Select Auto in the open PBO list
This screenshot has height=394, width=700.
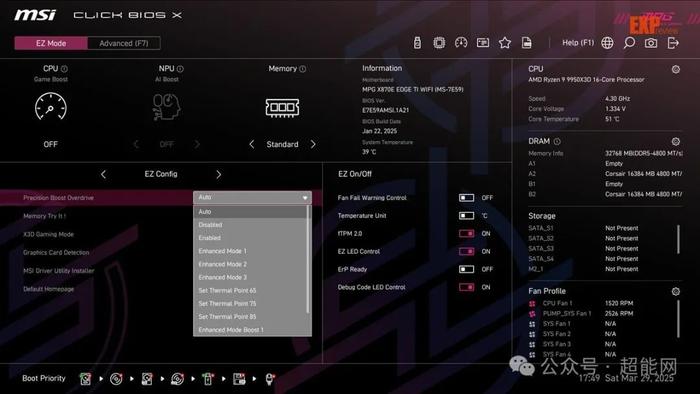pos(250,212)
